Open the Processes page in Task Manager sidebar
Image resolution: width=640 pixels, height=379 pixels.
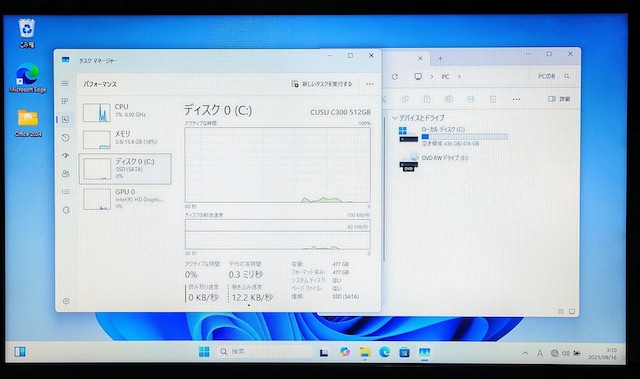click(x=65, y=101)
